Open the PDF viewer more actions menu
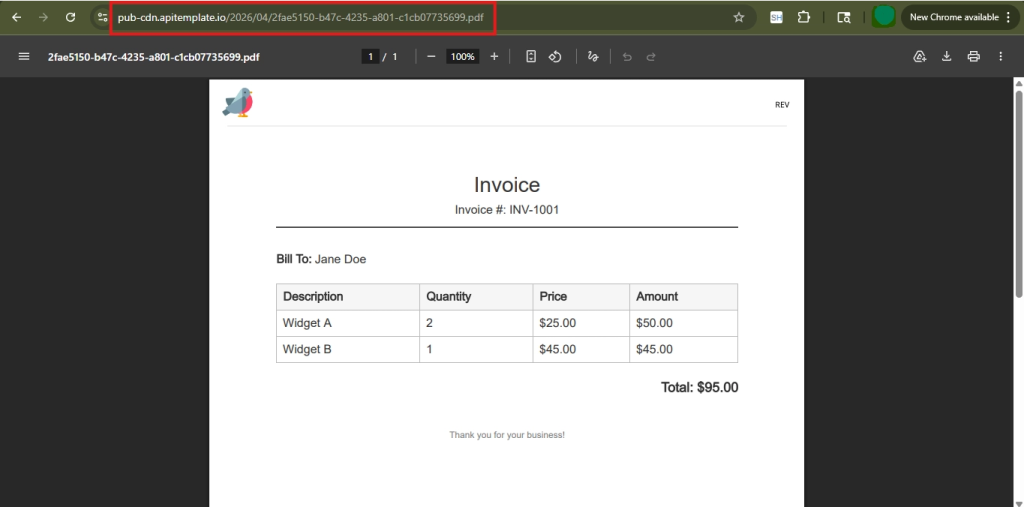Screen dimensions: 1024x507 [x=1000, y=57]
